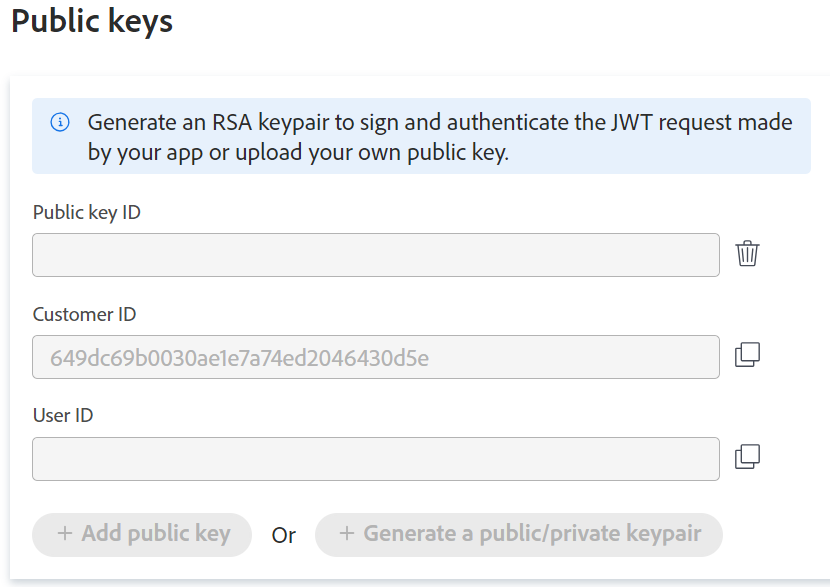Click the User ID label

click(x=63, y=415)
